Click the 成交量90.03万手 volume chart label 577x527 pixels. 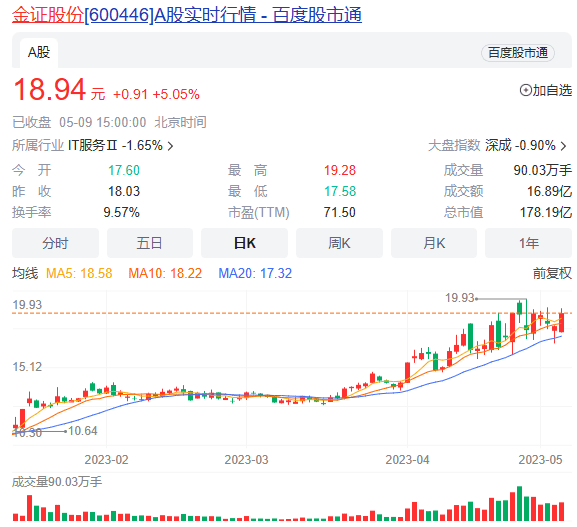tap(57, 482)
